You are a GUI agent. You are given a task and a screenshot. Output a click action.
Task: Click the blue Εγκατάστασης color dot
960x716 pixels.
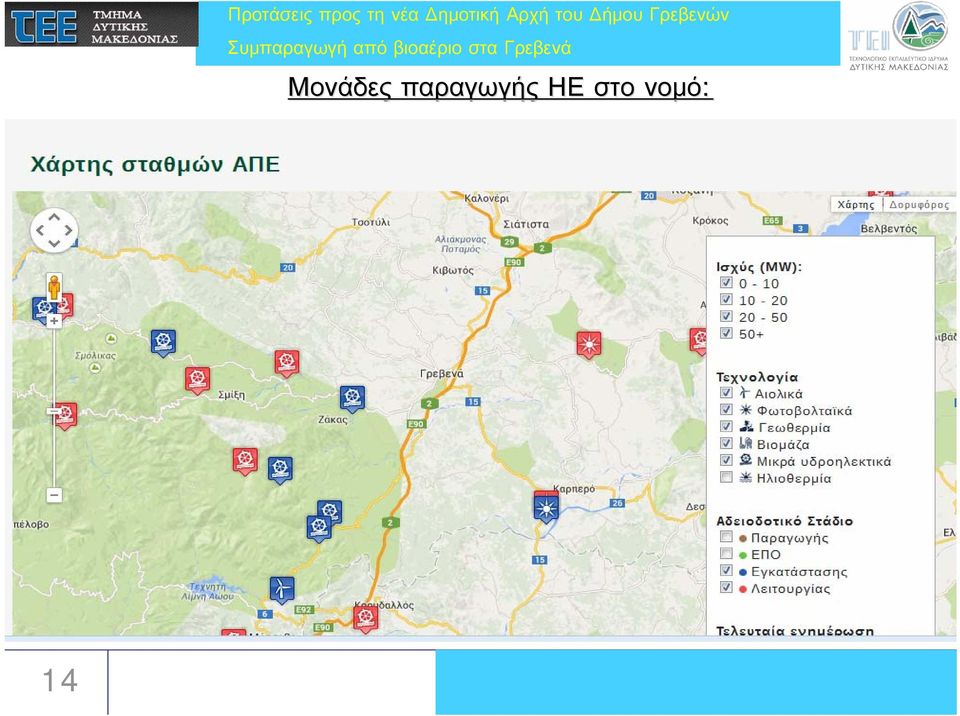743,573
